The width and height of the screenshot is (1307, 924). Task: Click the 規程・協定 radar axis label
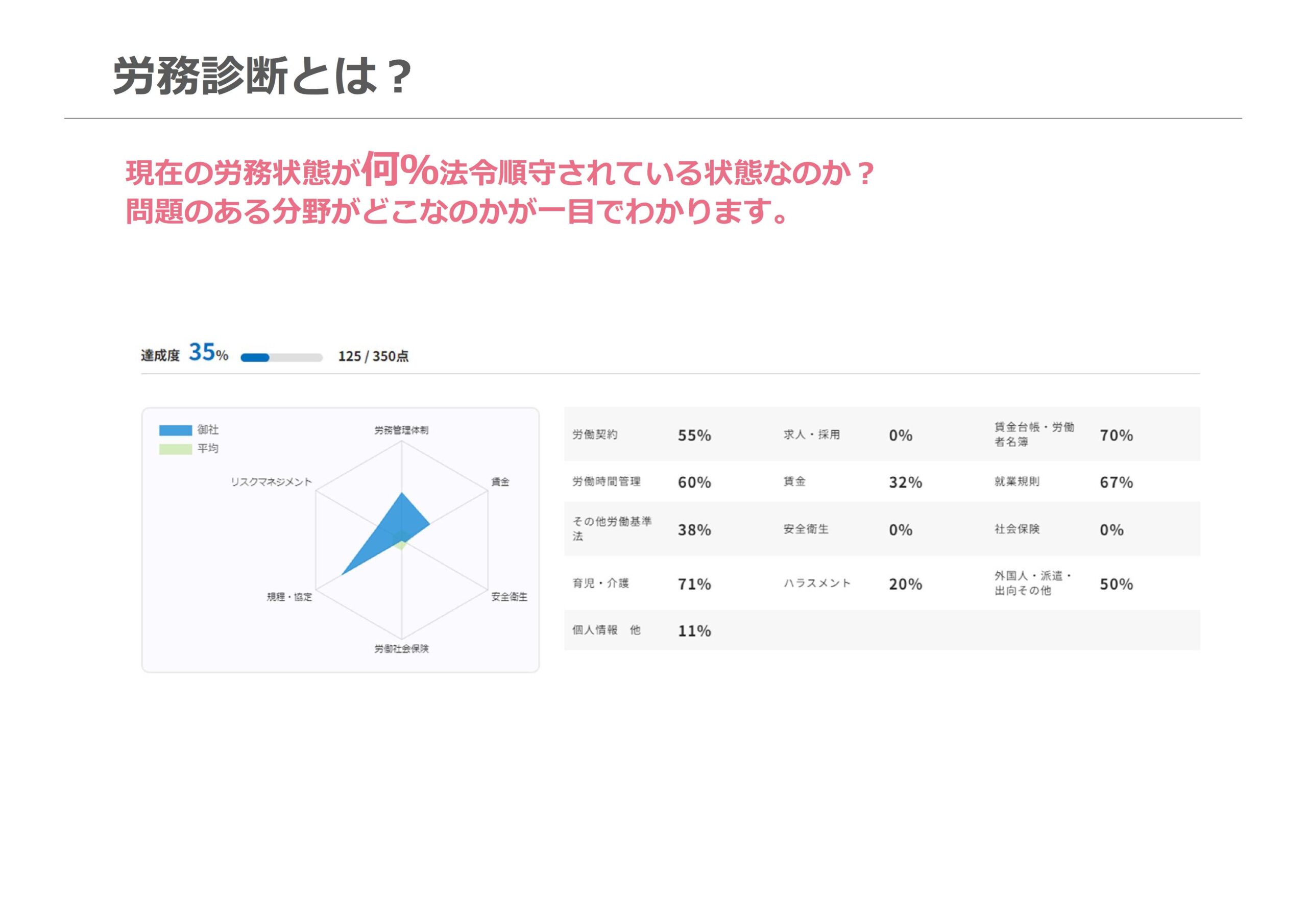(289, 597)
